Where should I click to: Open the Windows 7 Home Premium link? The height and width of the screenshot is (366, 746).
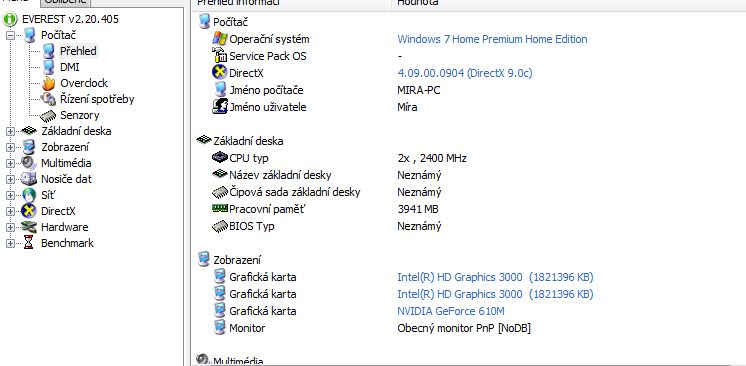(492, 39)
